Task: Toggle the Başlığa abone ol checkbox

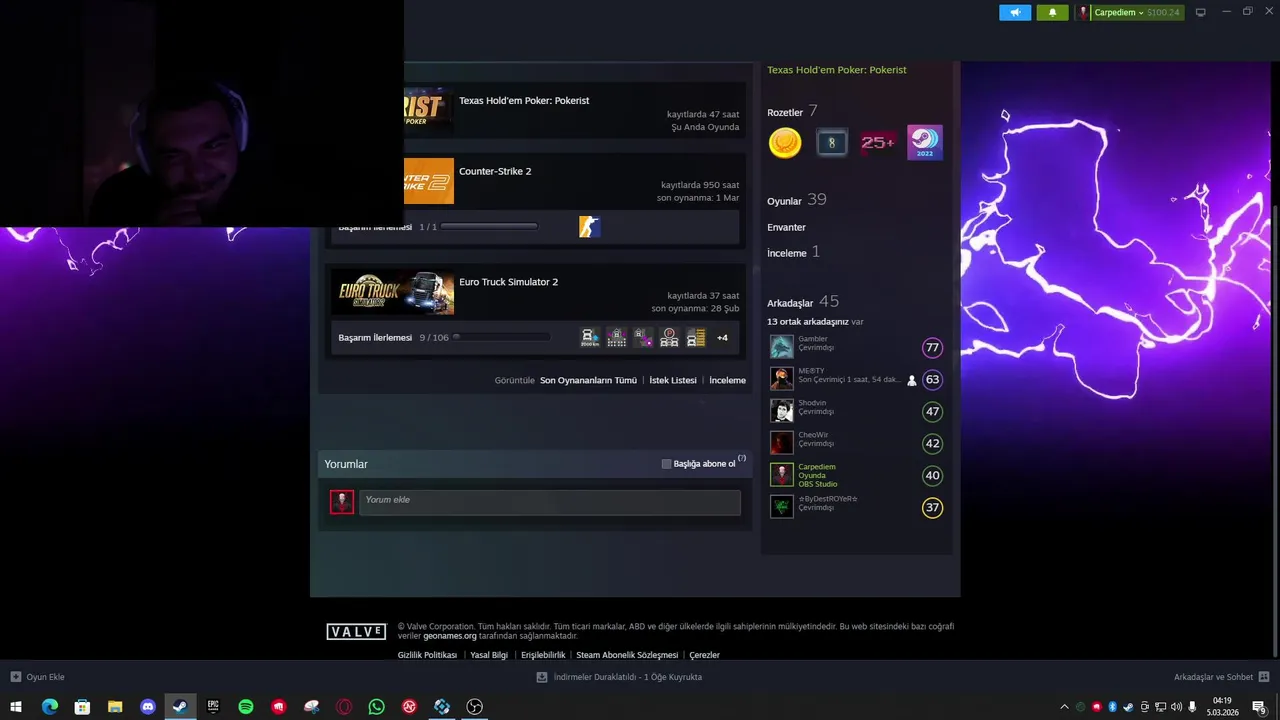Action: tap(666, 464)
